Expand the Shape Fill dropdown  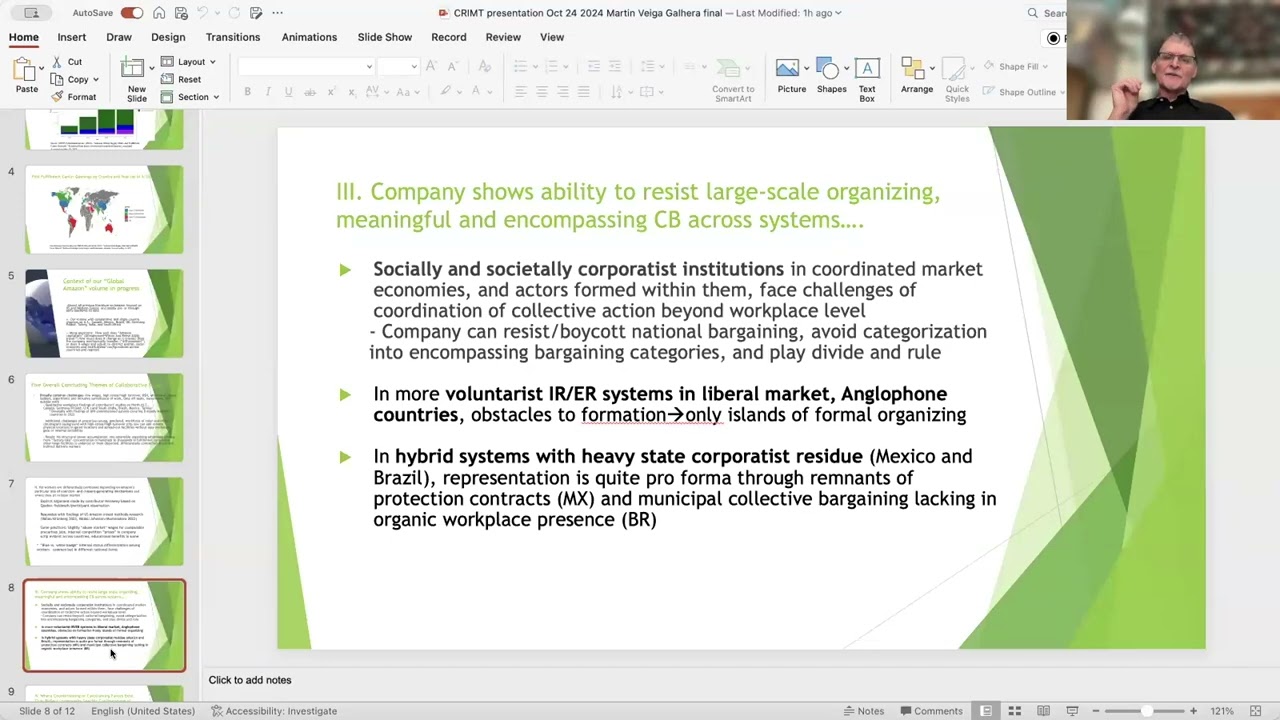point(1044,66)
